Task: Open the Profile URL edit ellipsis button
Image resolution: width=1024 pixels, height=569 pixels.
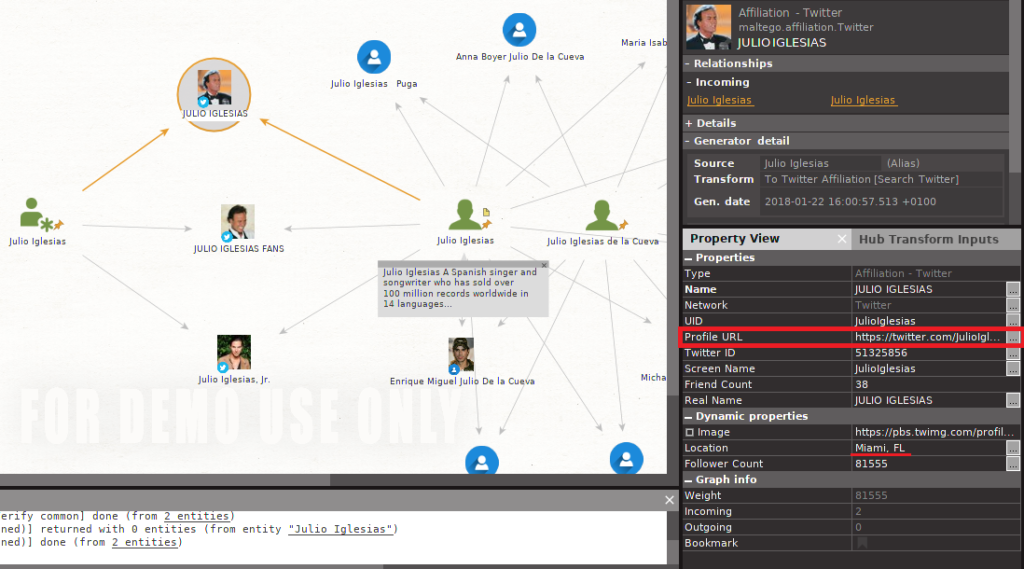Action: coord(1013,337)
